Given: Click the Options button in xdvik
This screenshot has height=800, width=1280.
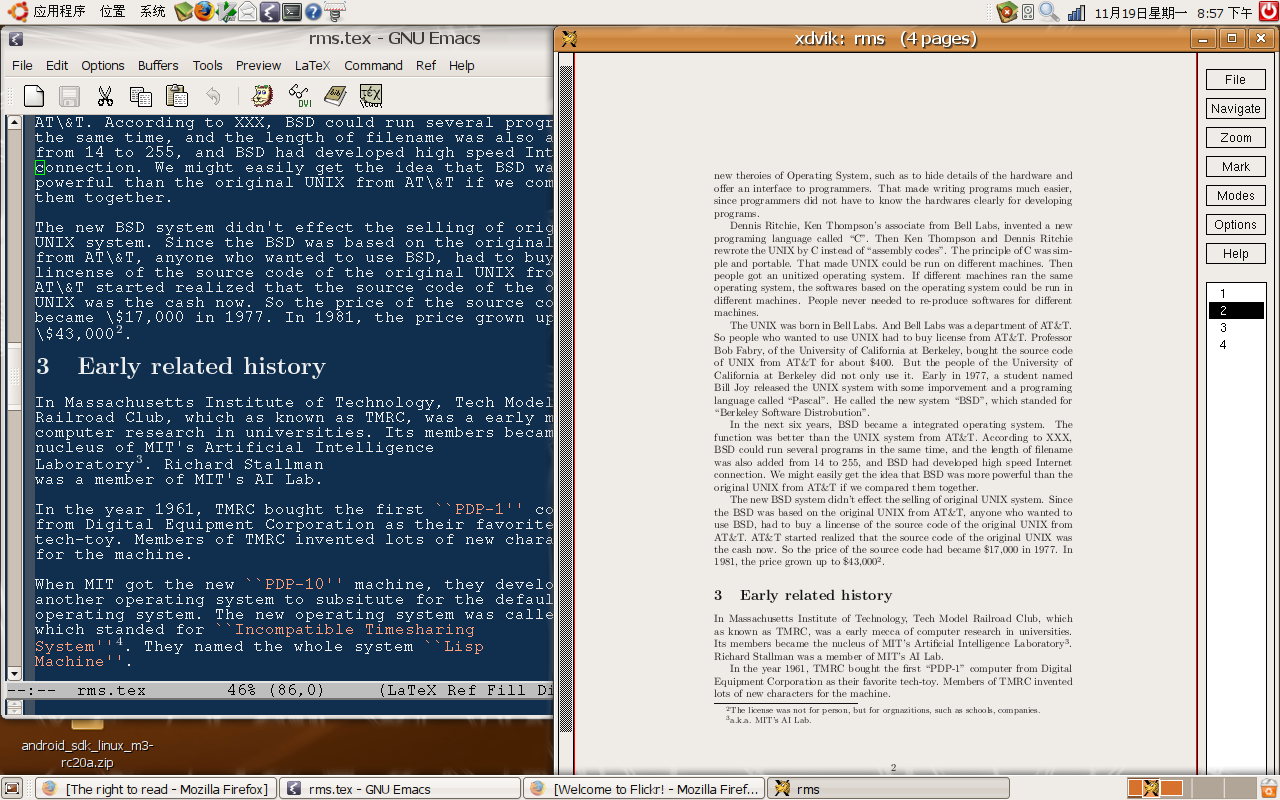Looking at the screenshot, I should click(x=1235, y=225).
